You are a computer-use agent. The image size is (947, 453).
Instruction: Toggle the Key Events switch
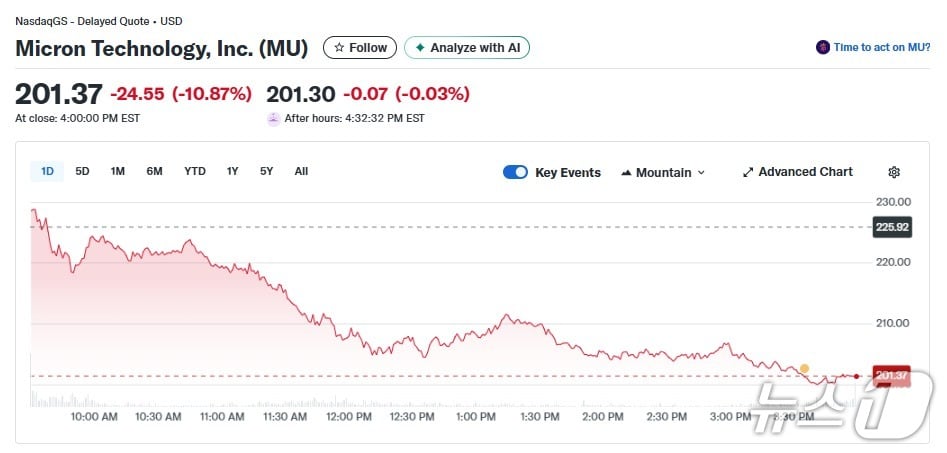[x=515, y=172]
